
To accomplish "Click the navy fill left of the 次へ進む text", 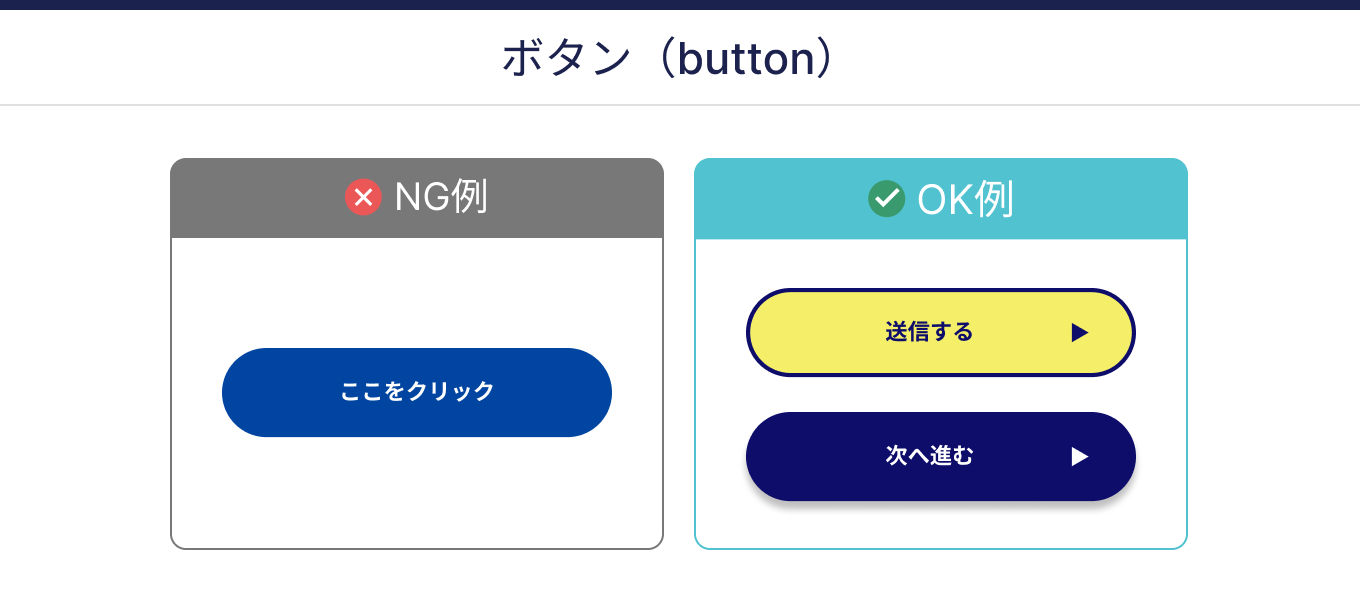I will click(x=815, y=457).
